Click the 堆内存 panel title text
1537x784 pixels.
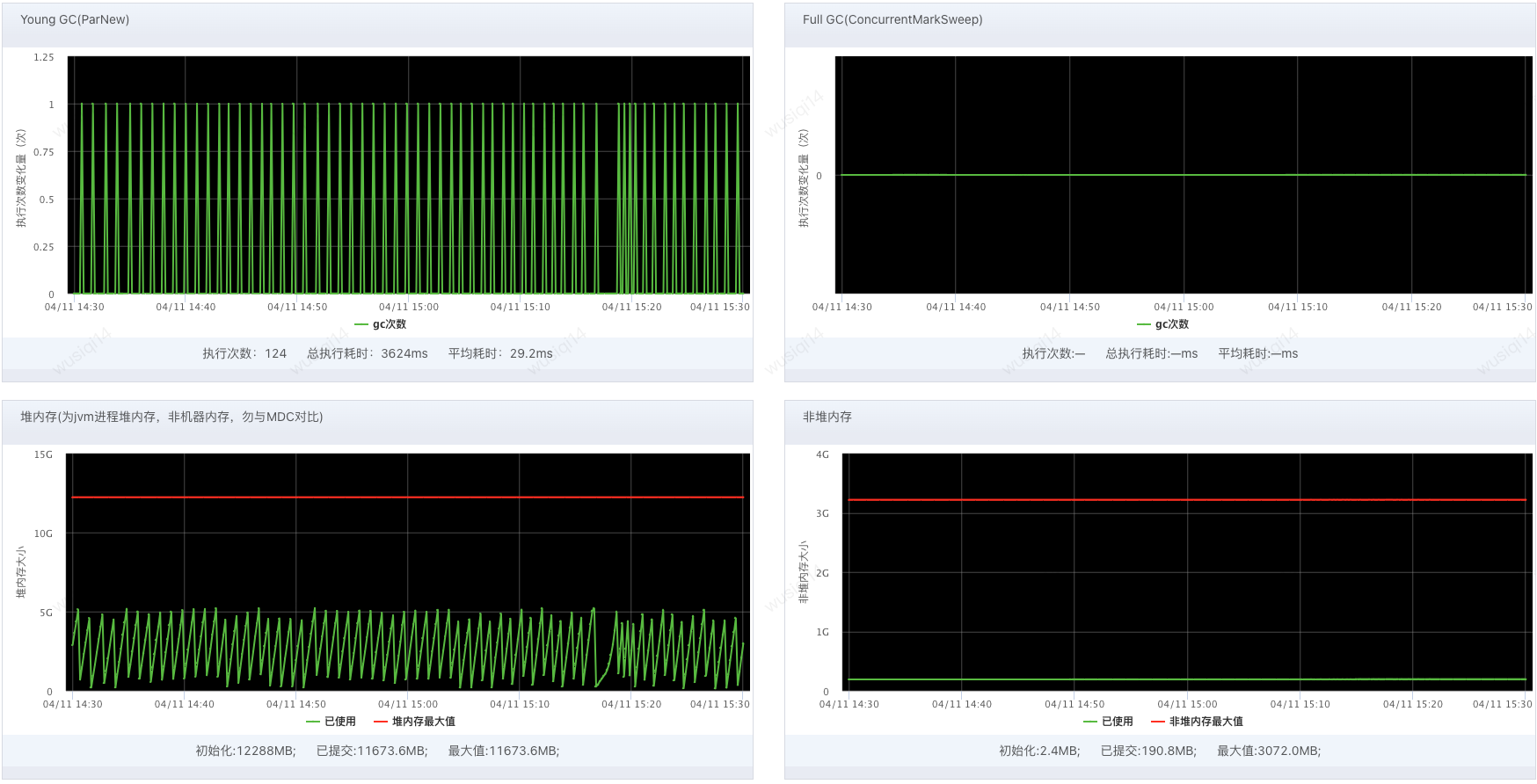tap(171, 417)
